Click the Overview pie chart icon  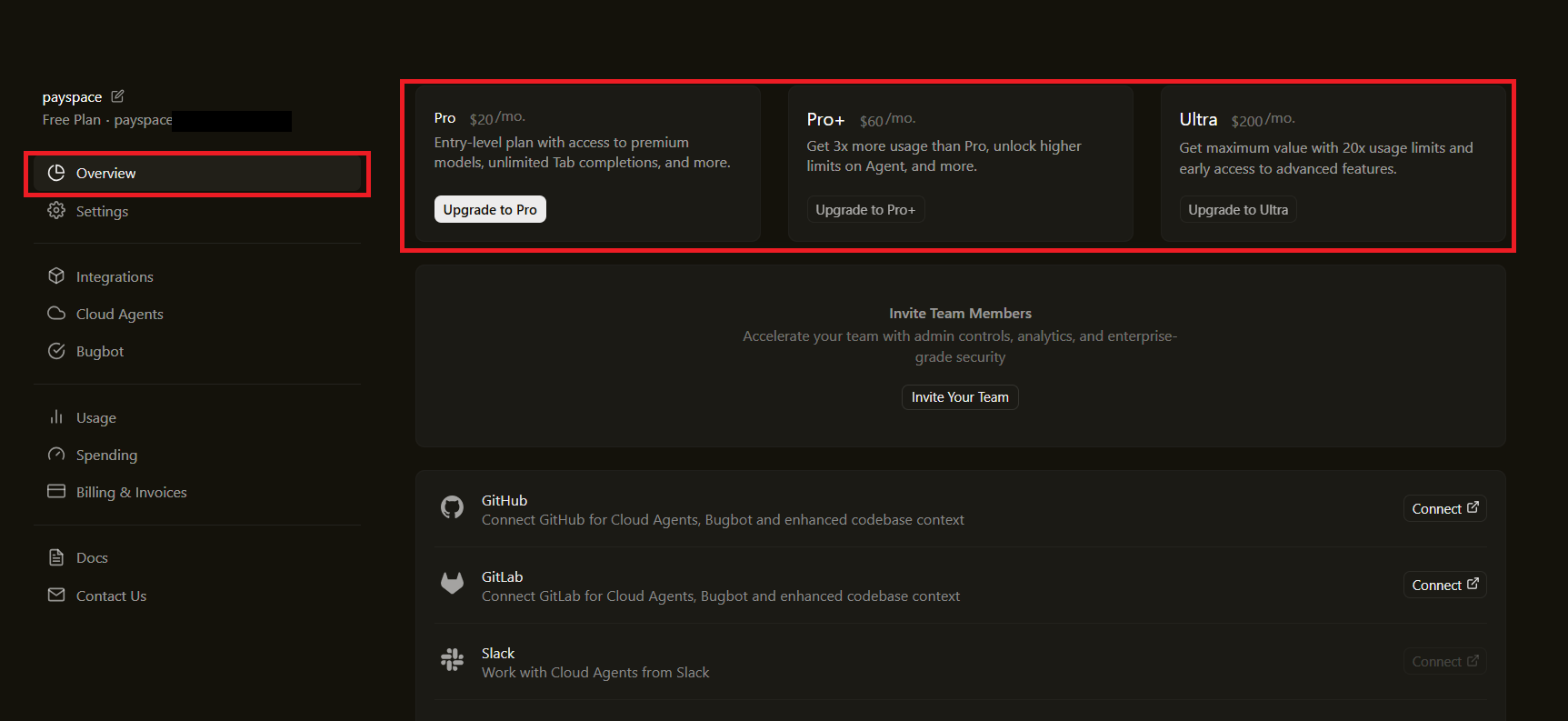(56, 173)
